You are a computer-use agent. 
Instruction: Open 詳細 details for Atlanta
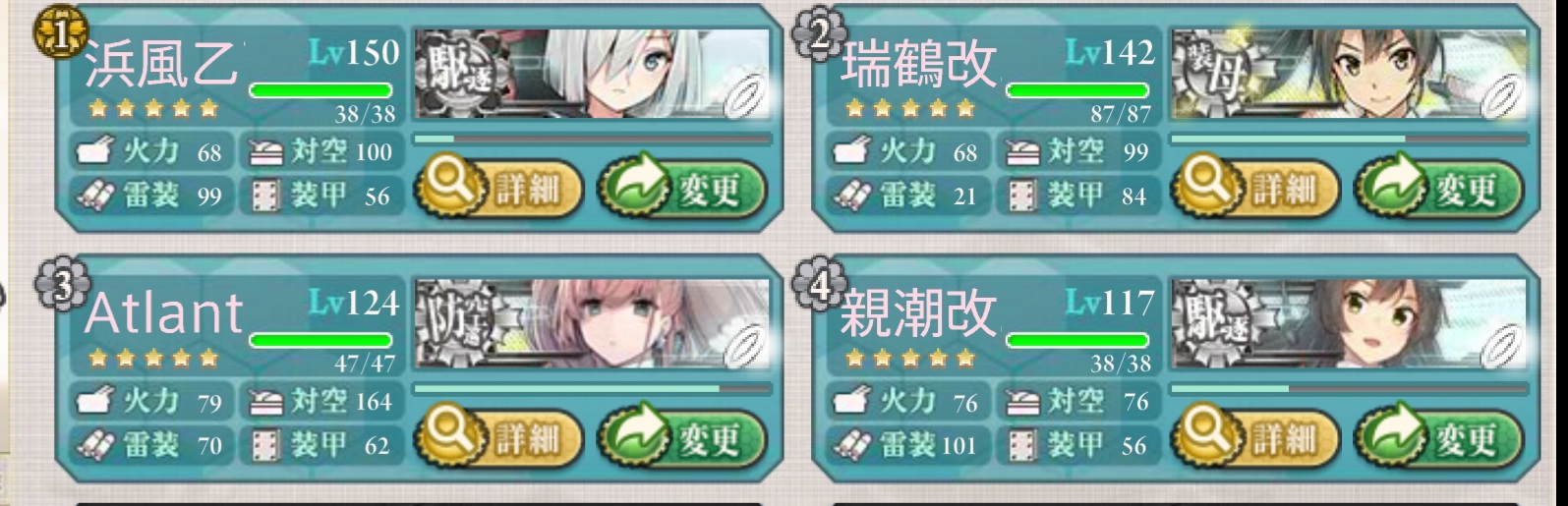click(498, 437)
